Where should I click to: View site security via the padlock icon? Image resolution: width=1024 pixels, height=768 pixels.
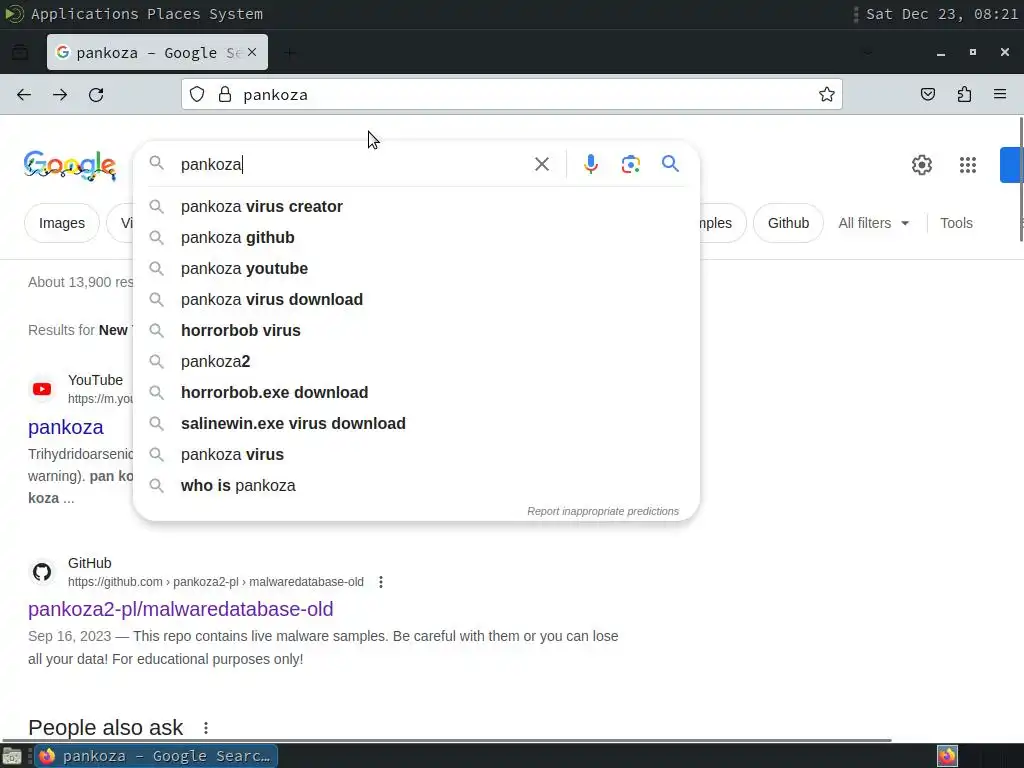225,95
